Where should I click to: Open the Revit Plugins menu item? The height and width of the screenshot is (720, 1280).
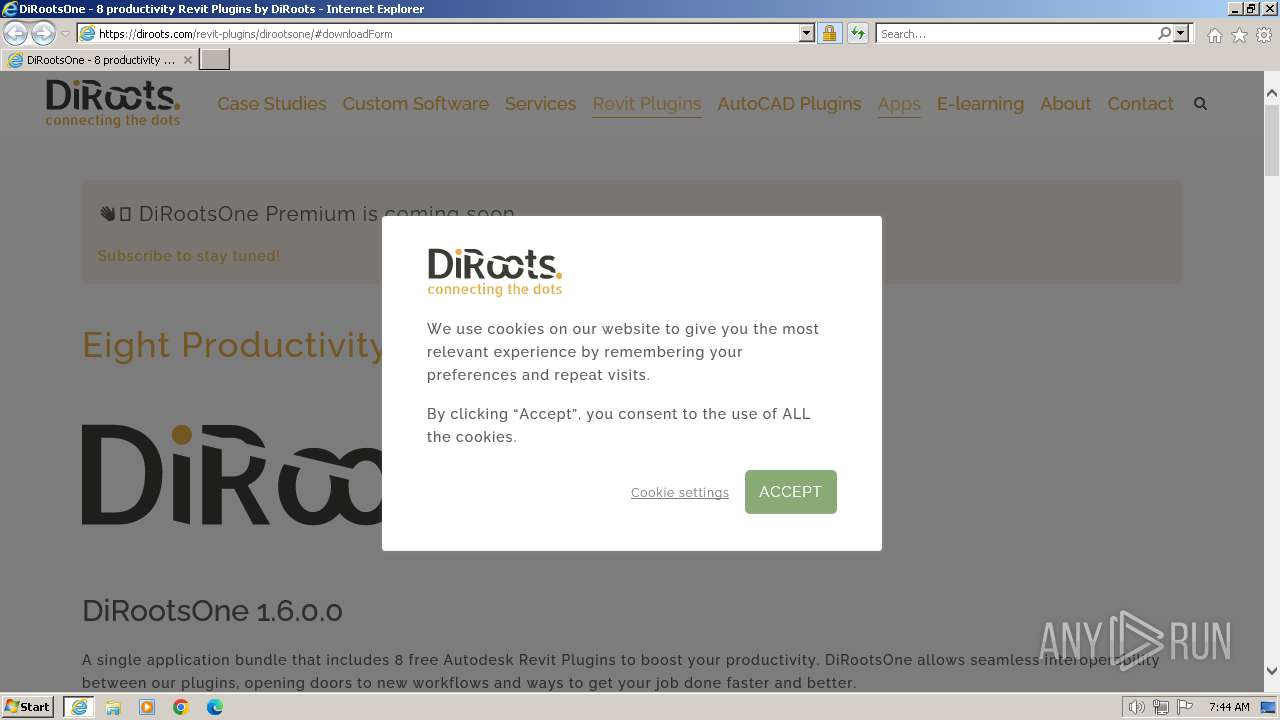coord(647,104)
